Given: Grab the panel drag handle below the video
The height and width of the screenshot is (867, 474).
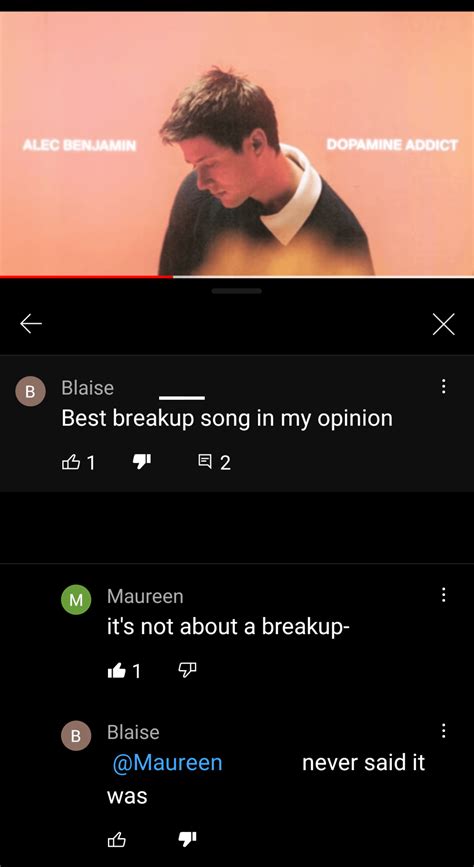Looking at the screenshot, I should 237,291.
